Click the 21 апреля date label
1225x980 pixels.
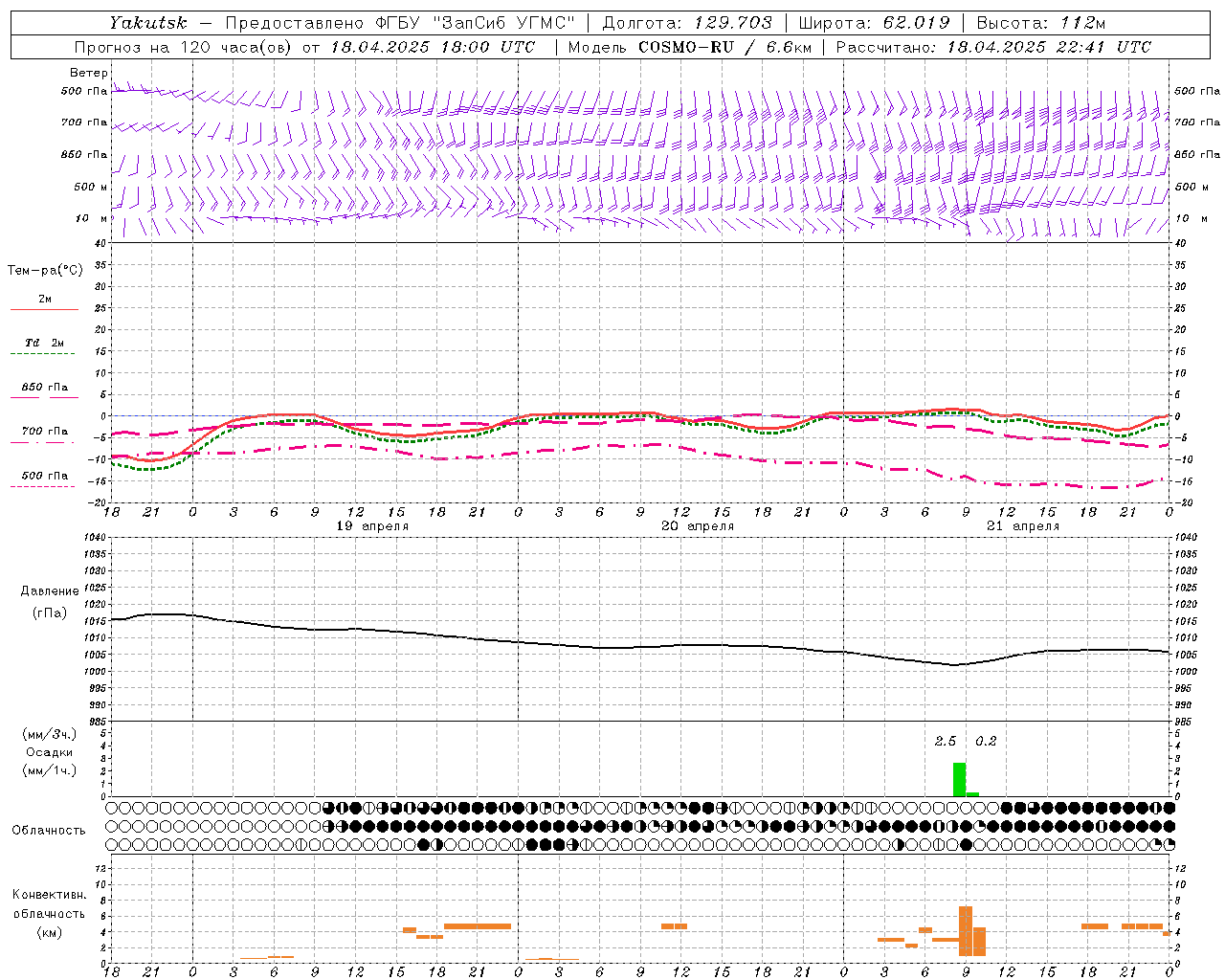coord(1023,526)
